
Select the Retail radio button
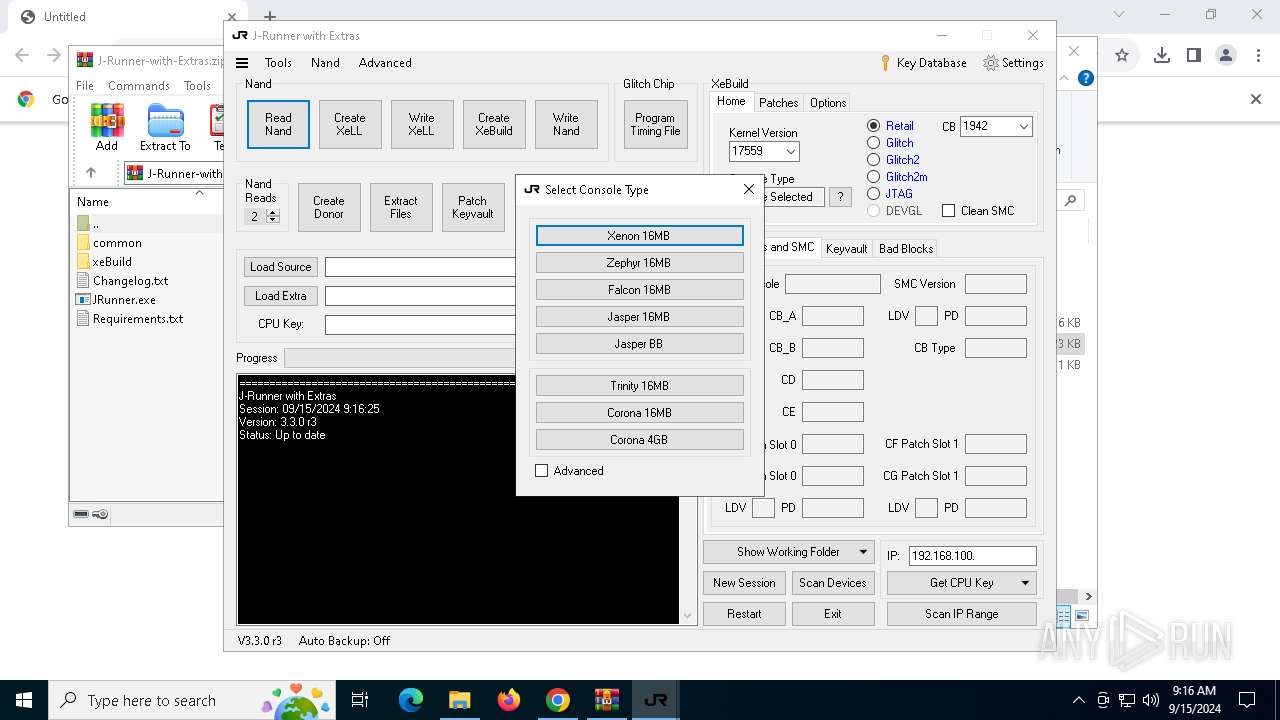[891, 126]
